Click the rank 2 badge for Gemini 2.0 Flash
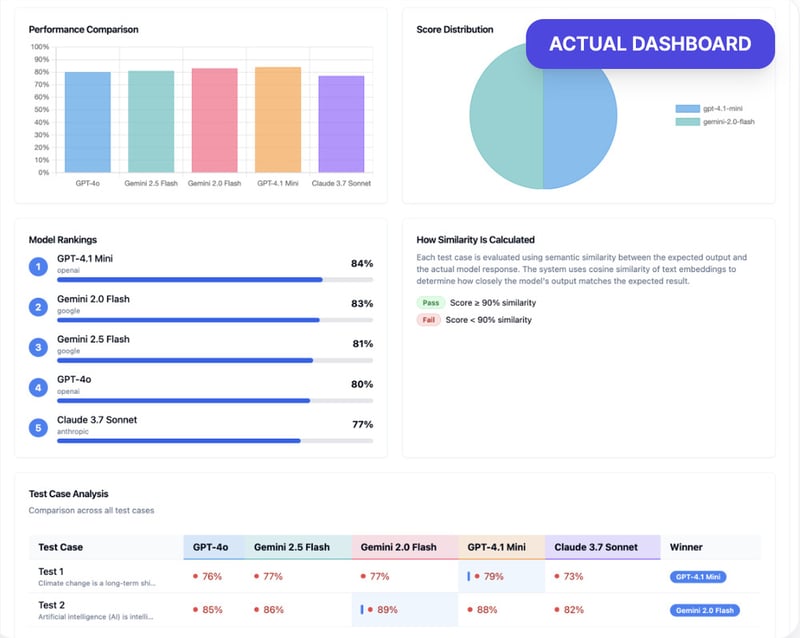The height and width of the screenshot is (638, 800). click(38, 307)
